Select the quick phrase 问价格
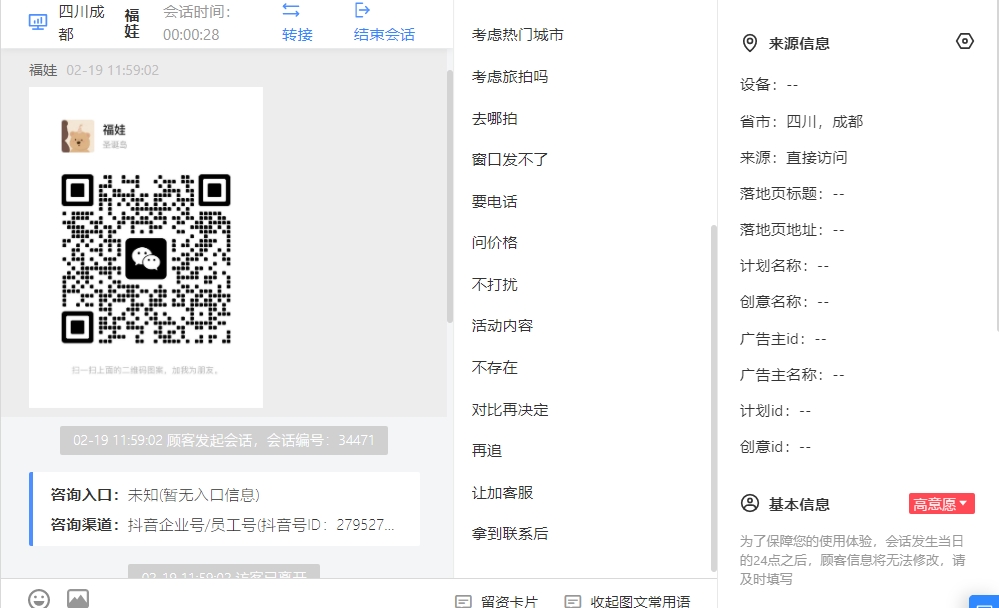The image size is (999, 608). point(494,243)
